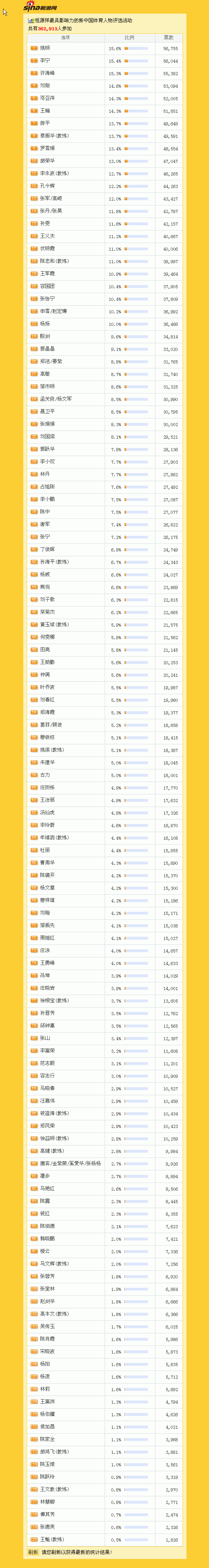The width and height of the screenshot is (209, 1568).
Task: Click the percentage bar for 蔡振华(教练)
Action: [136, 136]
